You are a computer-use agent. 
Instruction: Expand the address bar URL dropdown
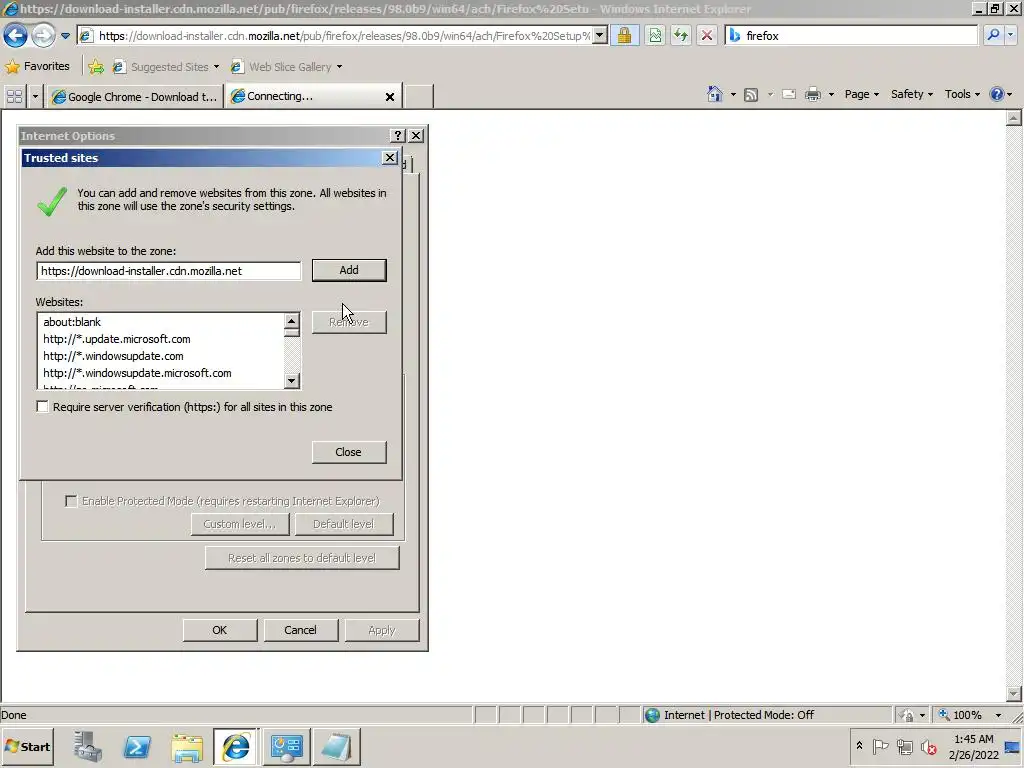(599, 35)
